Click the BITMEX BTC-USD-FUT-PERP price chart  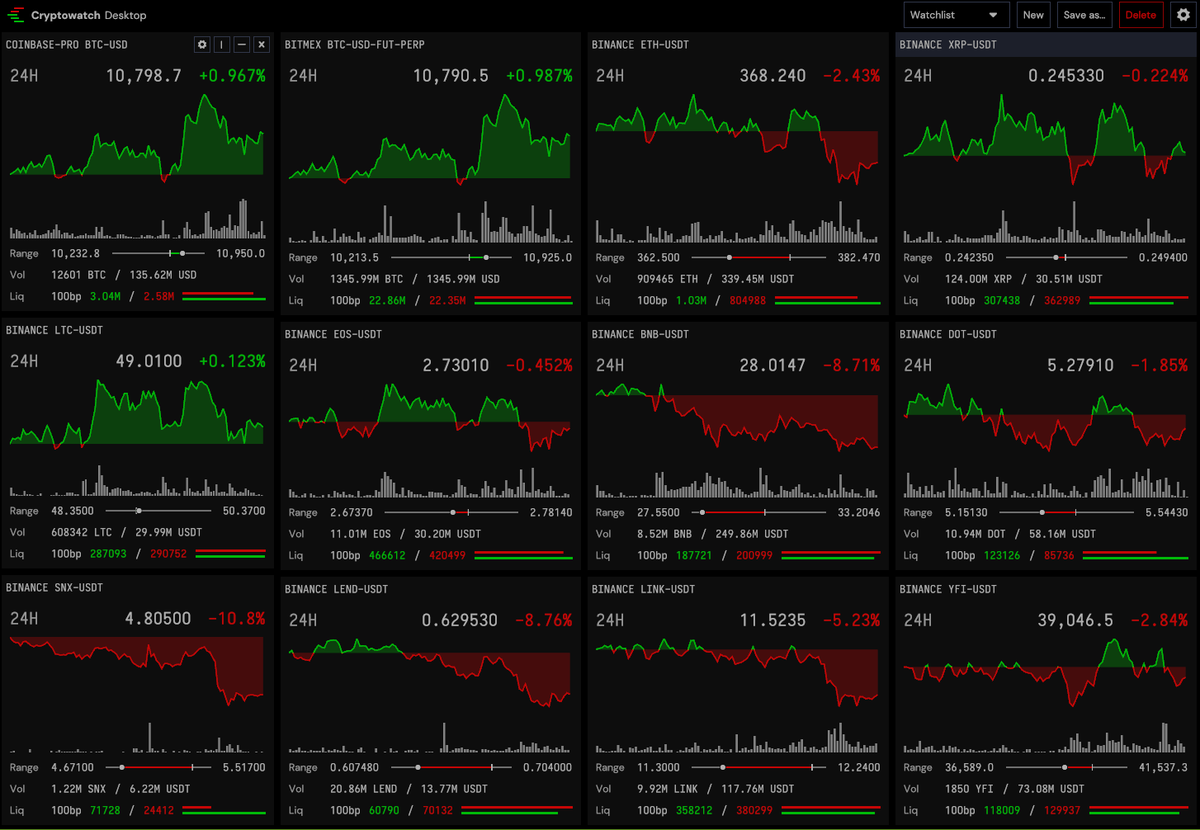[x=430, y=138]
